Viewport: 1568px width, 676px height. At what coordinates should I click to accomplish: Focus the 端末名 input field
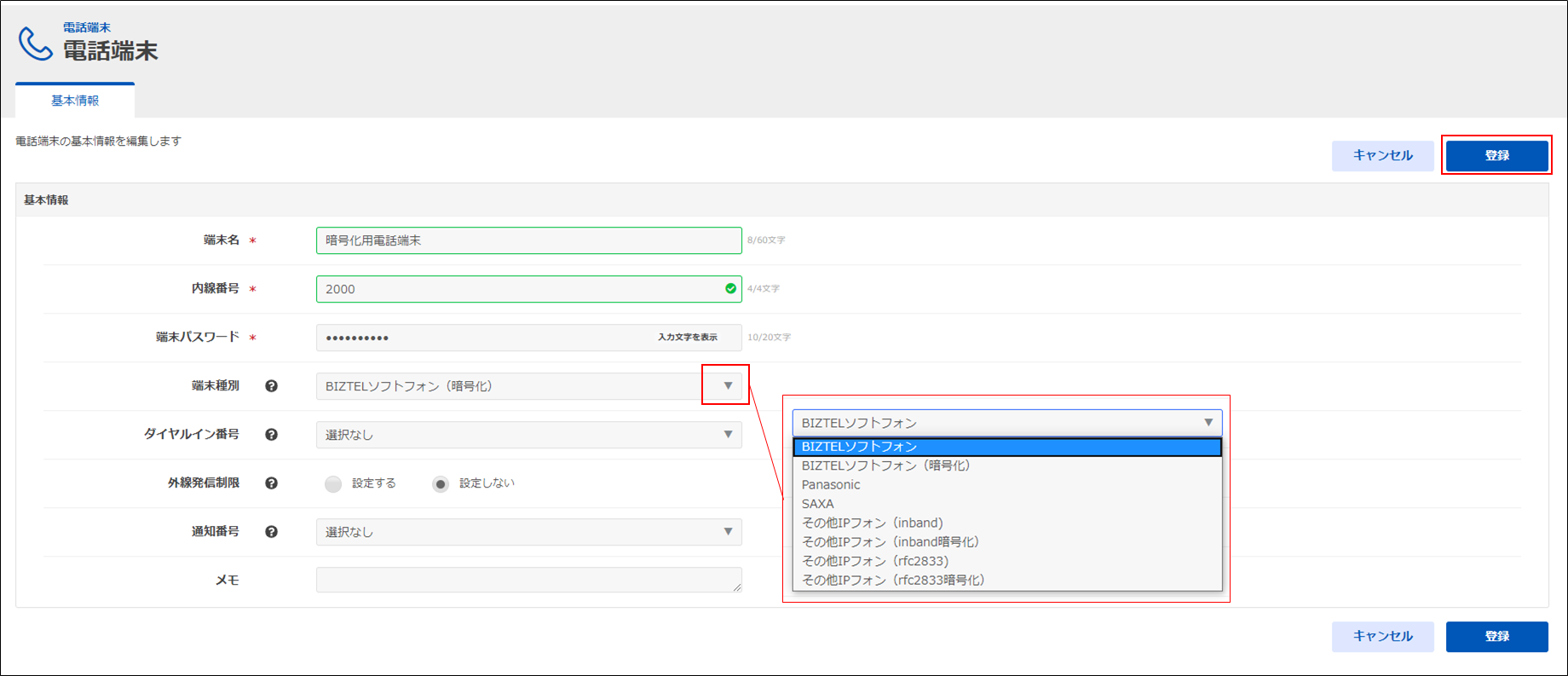point(528,240)
